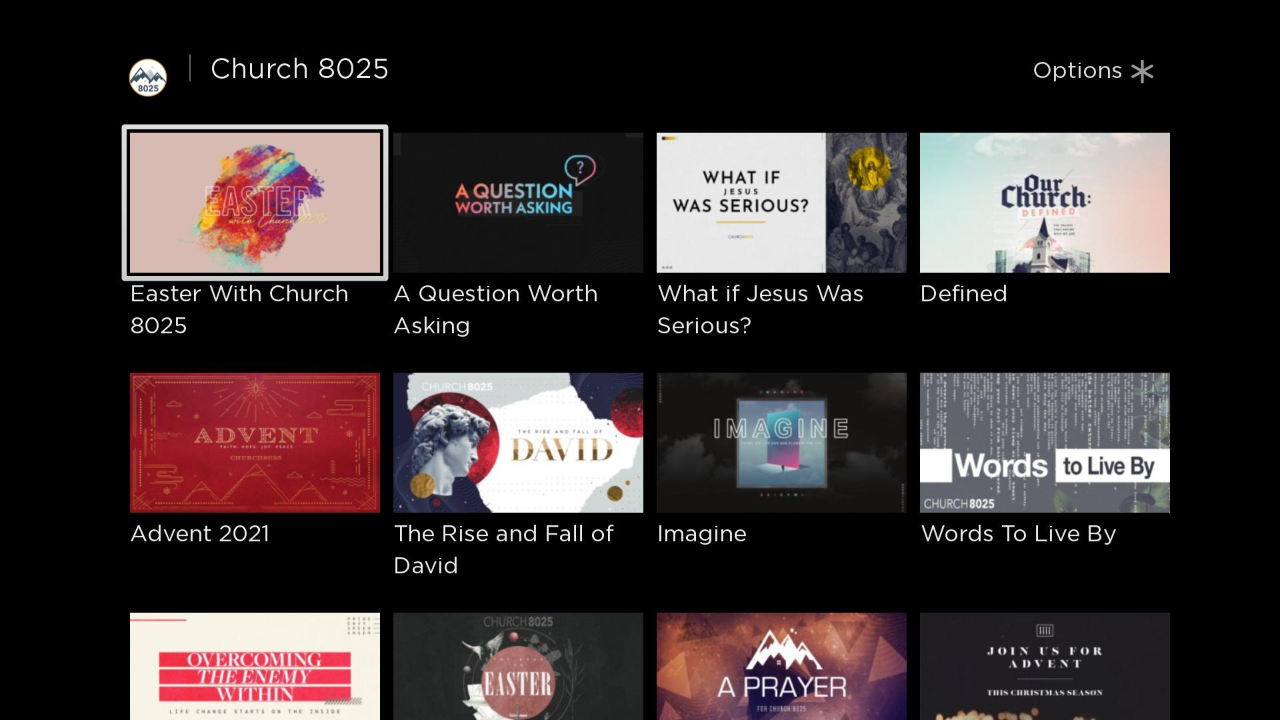Click the Imagine title label

point(701,533)
